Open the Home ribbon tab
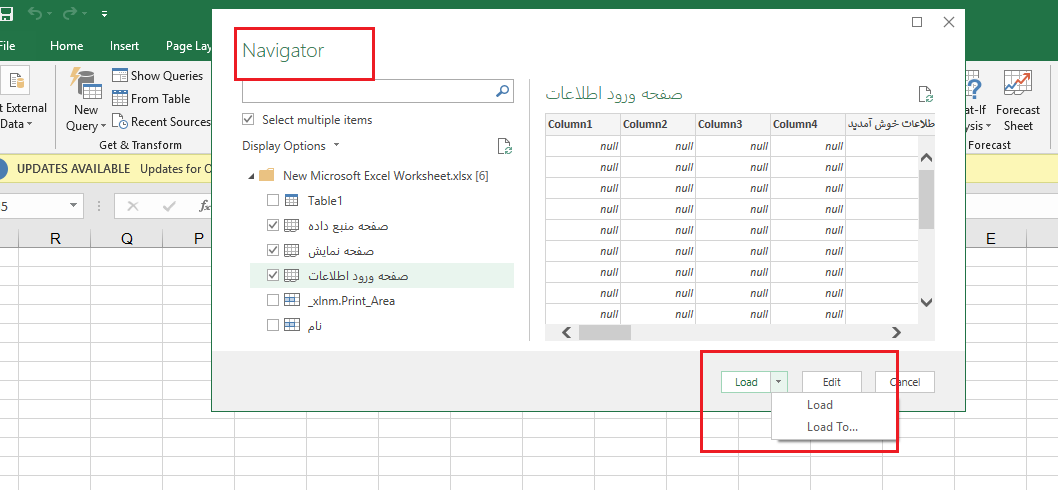Screen dimensions: 1058x490 point(66,46)
